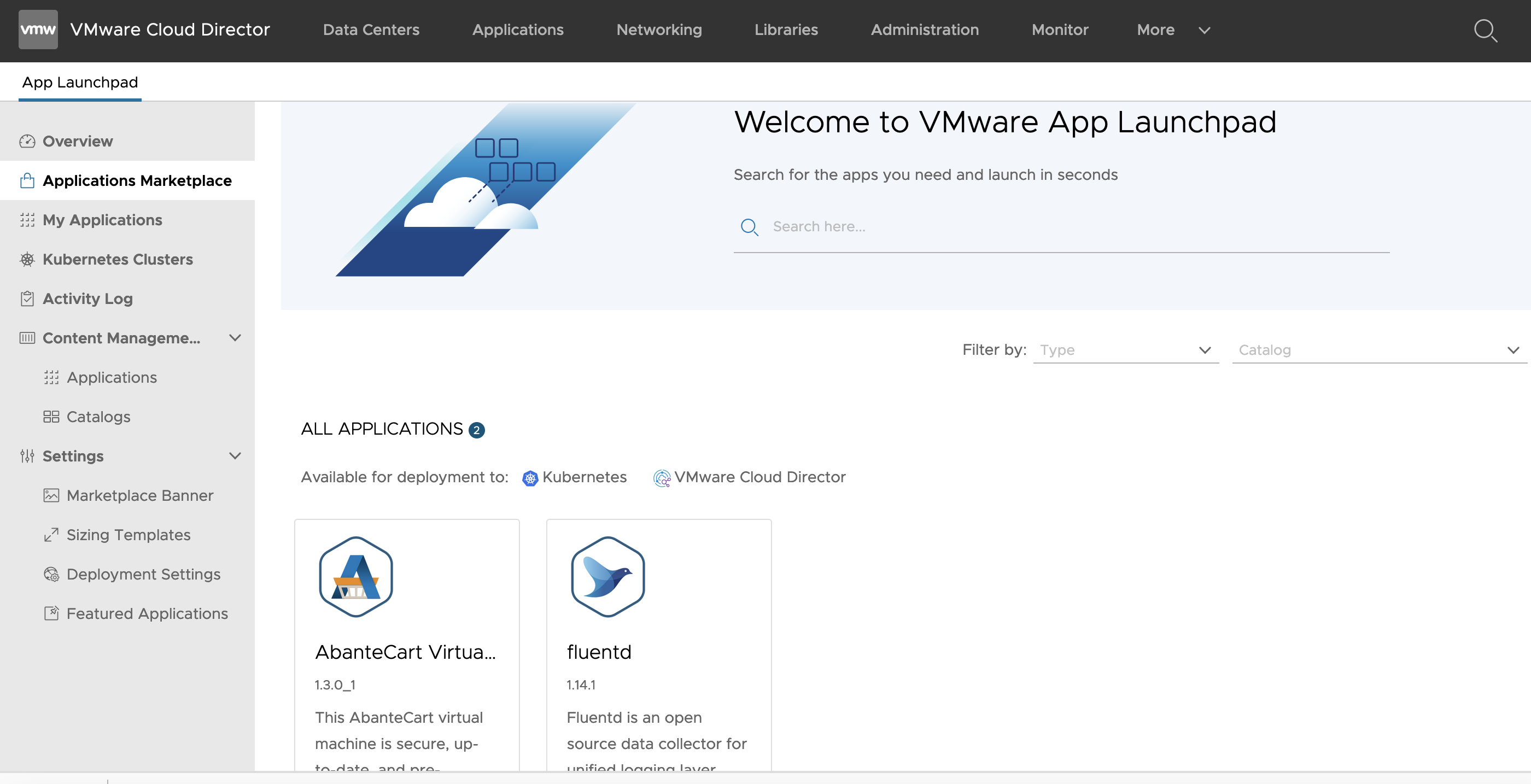Open the Activity Log page
The height and width of the screenshot is (784, 1531).
[x=87, y=299]
